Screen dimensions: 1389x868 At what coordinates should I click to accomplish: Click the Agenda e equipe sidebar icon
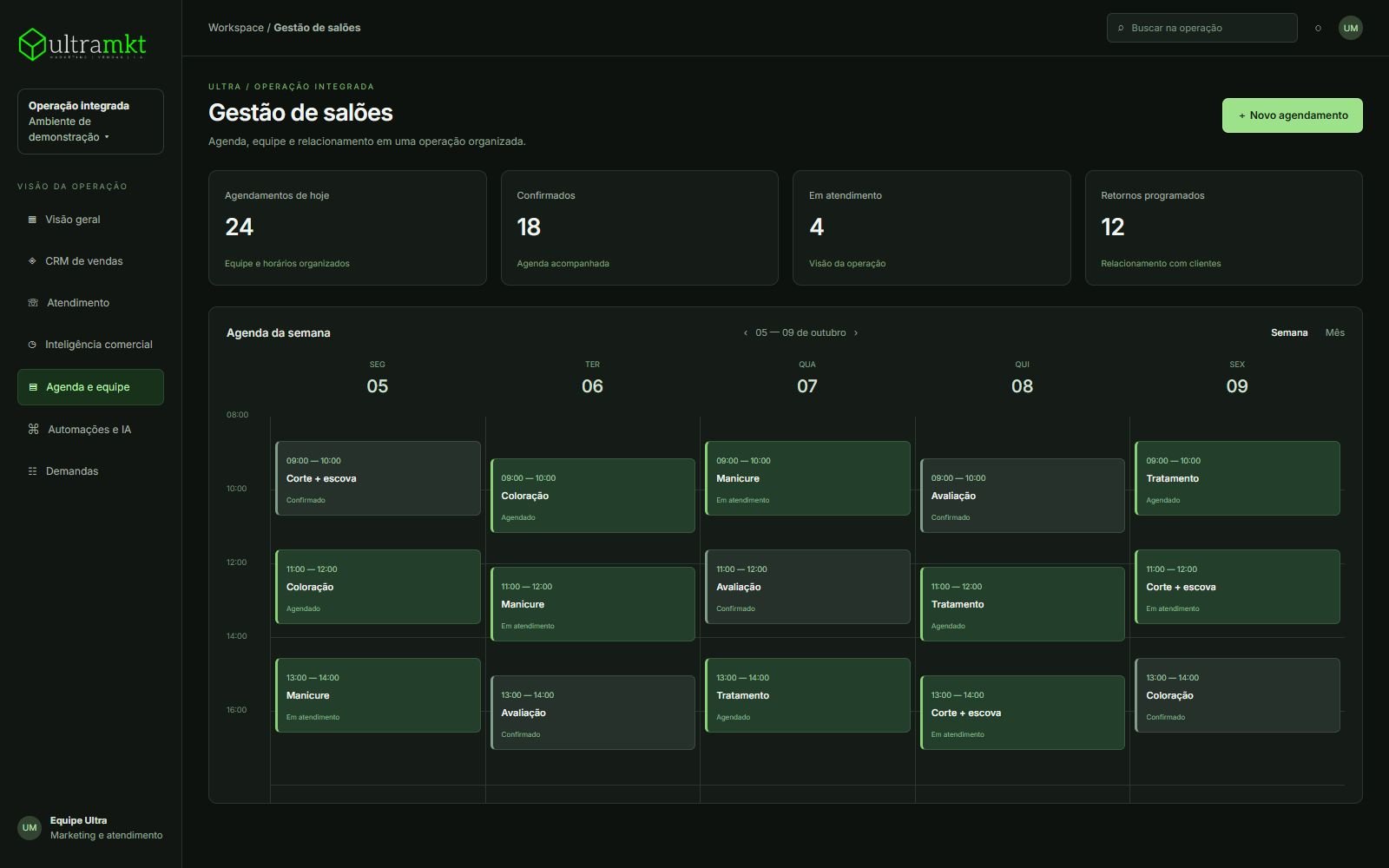(33, 387)
